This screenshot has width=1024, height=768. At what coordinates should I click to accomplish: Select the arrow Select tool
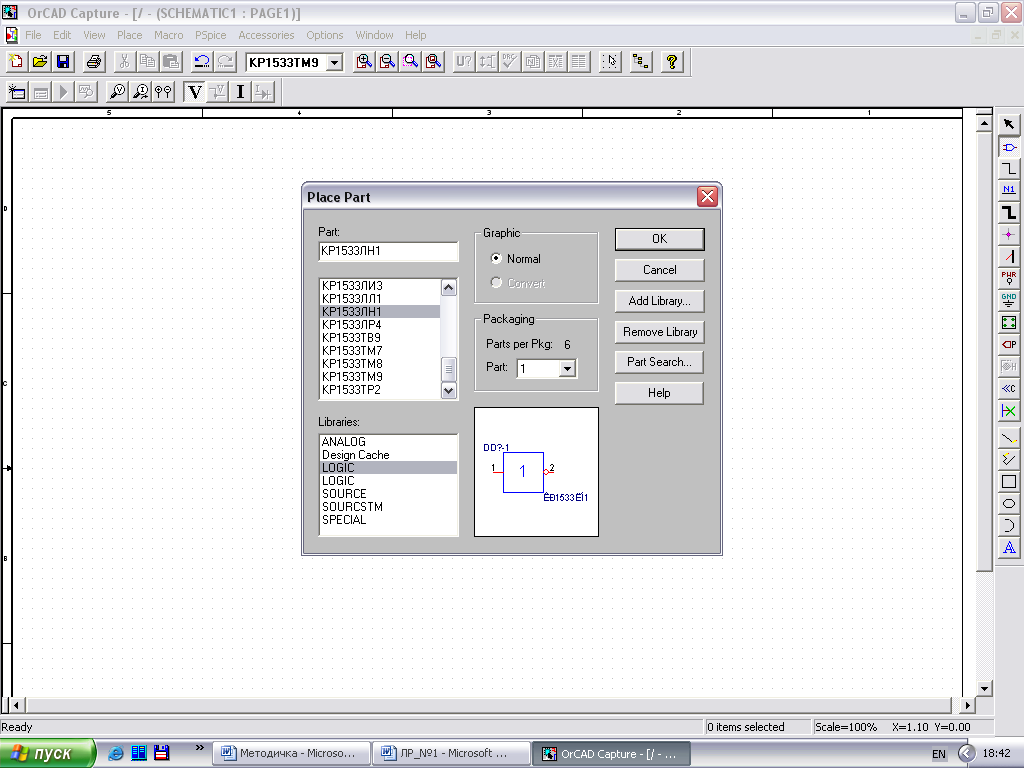pos(1009,124)
